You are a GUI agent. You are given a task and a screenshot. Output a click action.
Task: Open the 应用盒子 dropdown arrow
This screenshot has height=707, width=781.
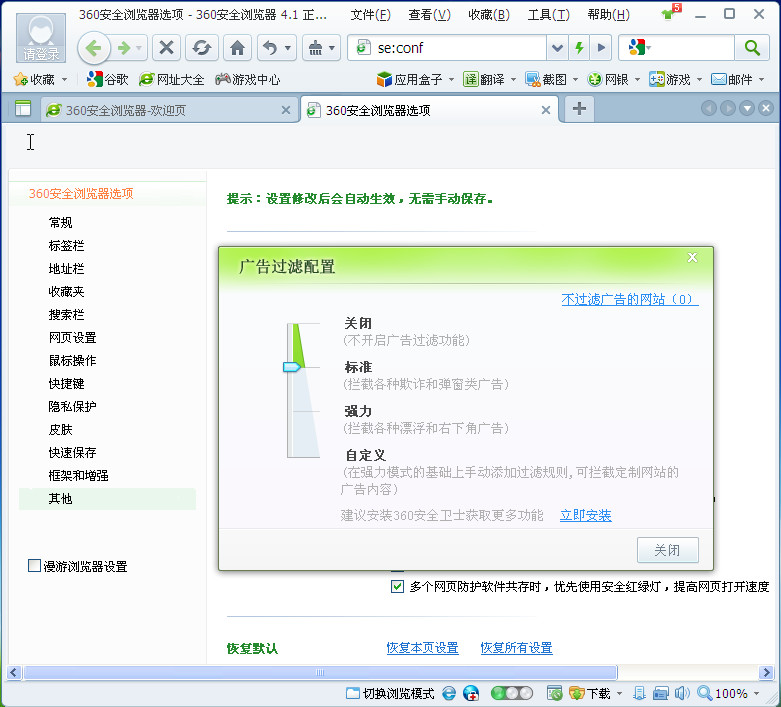[451, 79]
